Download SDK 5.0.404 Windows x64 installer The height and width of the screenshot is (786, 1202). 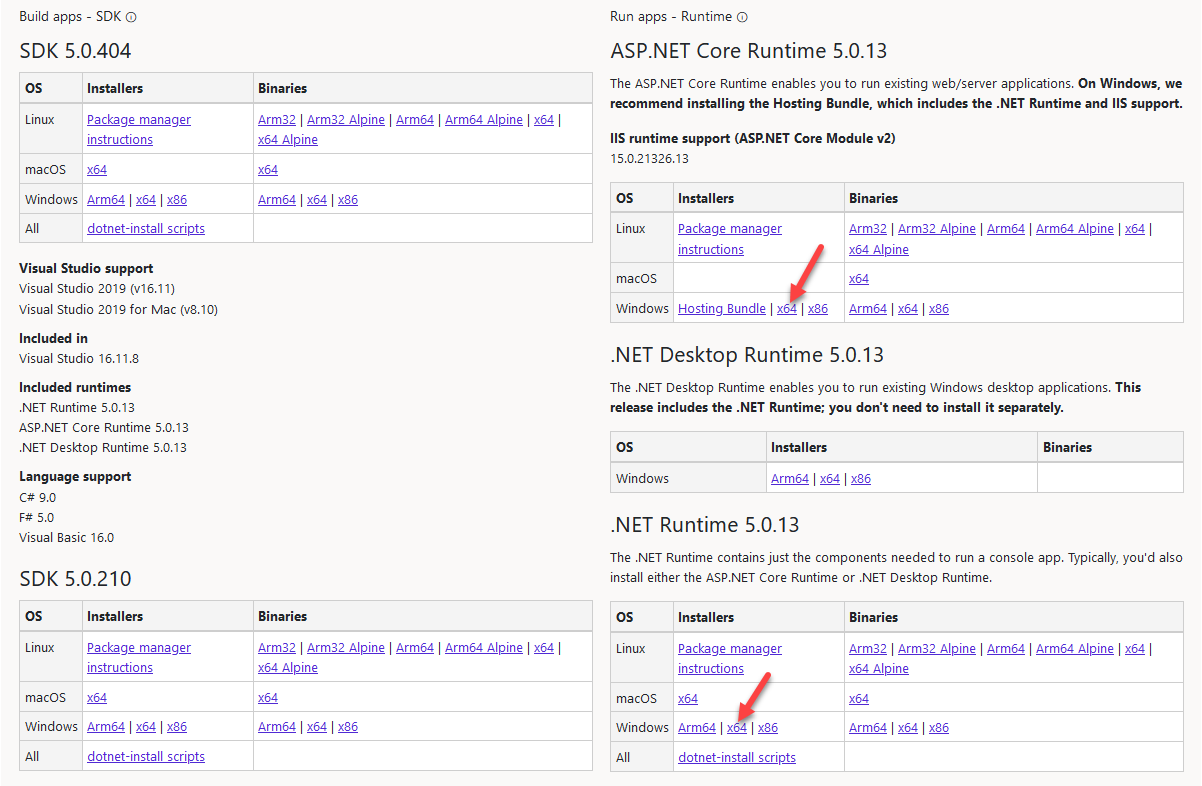(146, 199)
